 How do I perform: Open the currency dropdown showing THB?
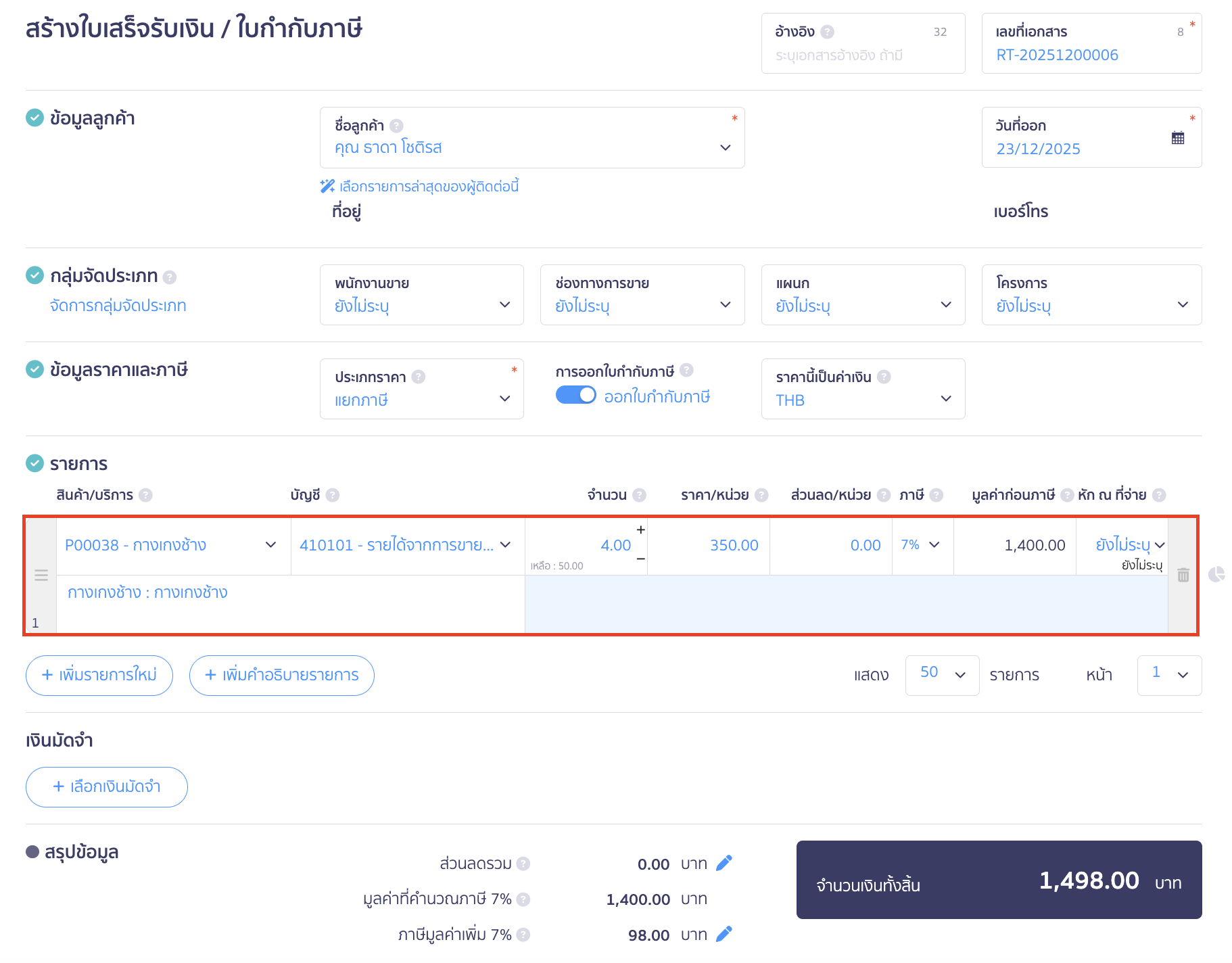point(862,390)
